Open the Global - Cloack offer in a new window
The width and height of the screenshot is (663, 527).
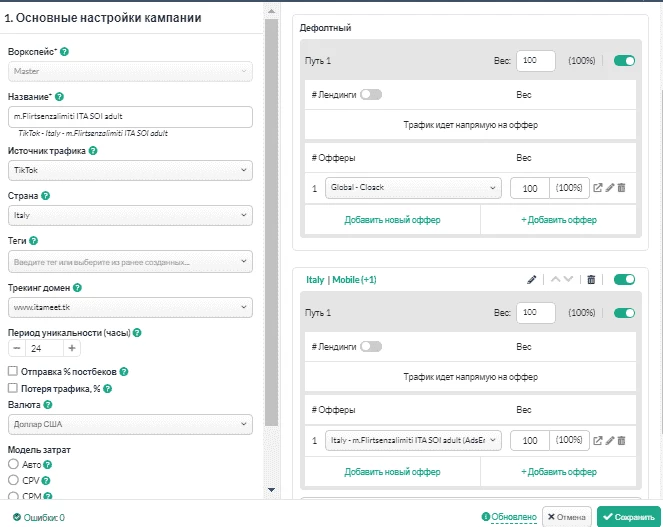[x=597, y=188]
